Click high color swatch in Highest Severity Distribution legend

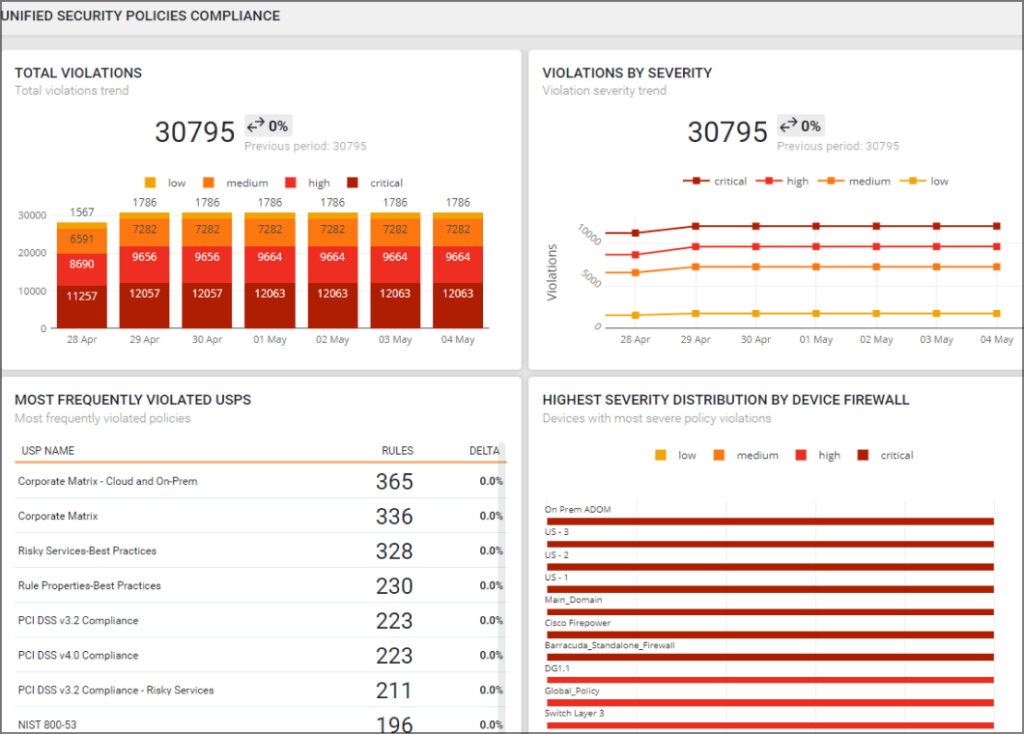coord(801,455)
